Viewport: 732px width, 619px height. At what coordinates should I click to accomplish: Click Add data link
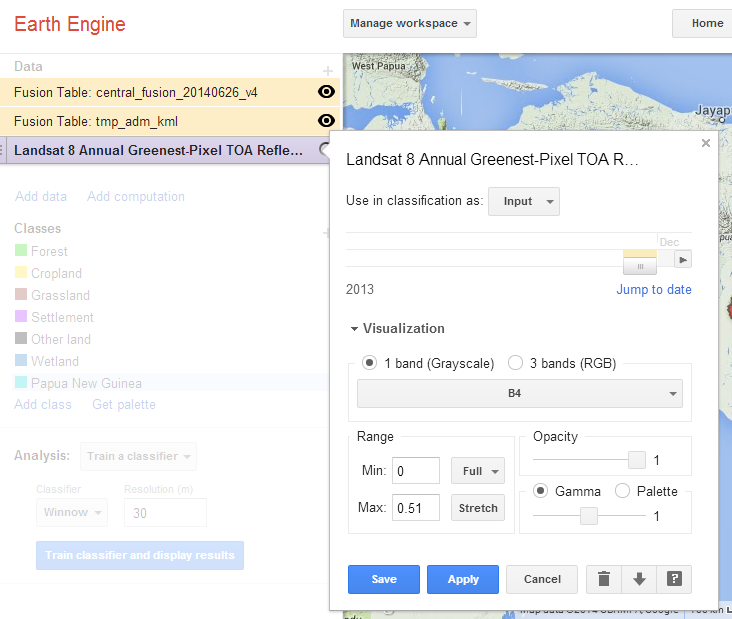[x=41, y=197]
